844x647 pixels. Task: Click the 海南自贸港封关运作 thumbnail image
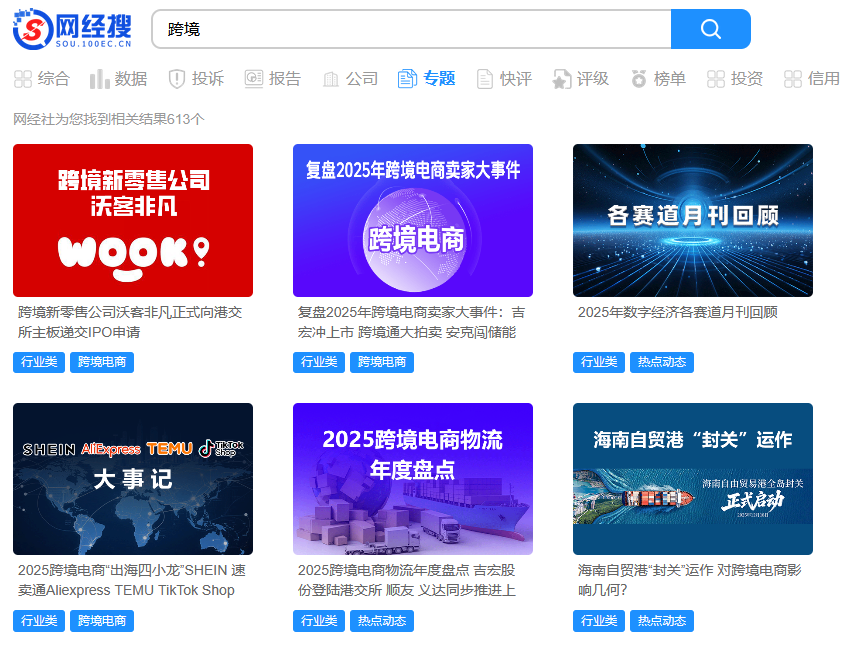pyautogui.click(x=692, y=479)
